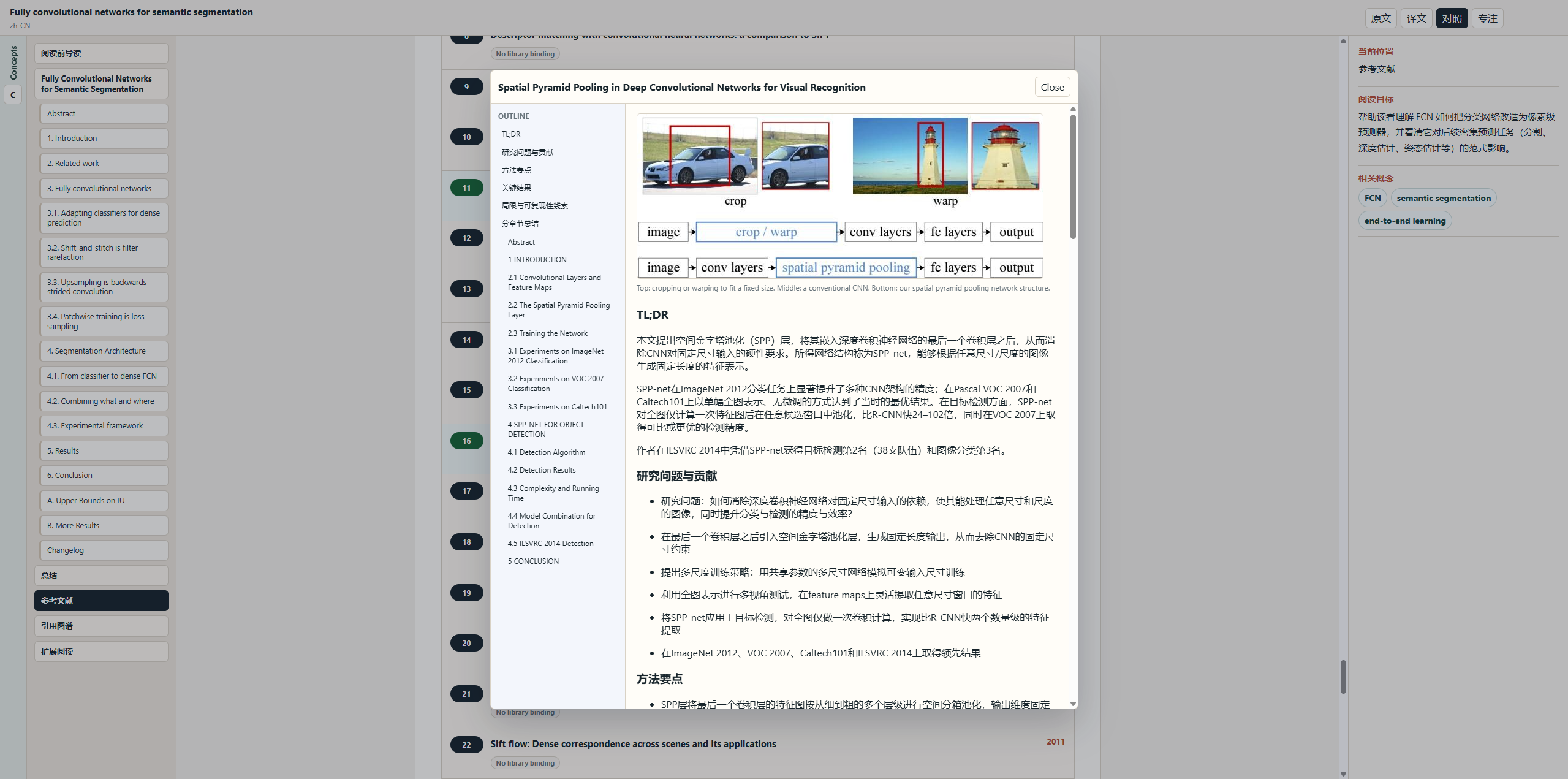This screenshot has height=779, width=1568.
Task: Jump to 4 SPP-NET FOR OBJECT DETECTION
Action: (x=545, y=429)
